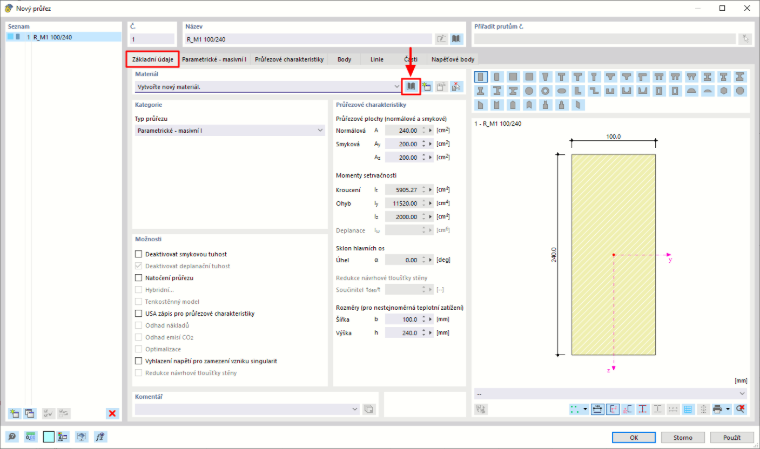Click the Hybridní checkbox
Screen dimensions: 760x449
tap(139, 290)
